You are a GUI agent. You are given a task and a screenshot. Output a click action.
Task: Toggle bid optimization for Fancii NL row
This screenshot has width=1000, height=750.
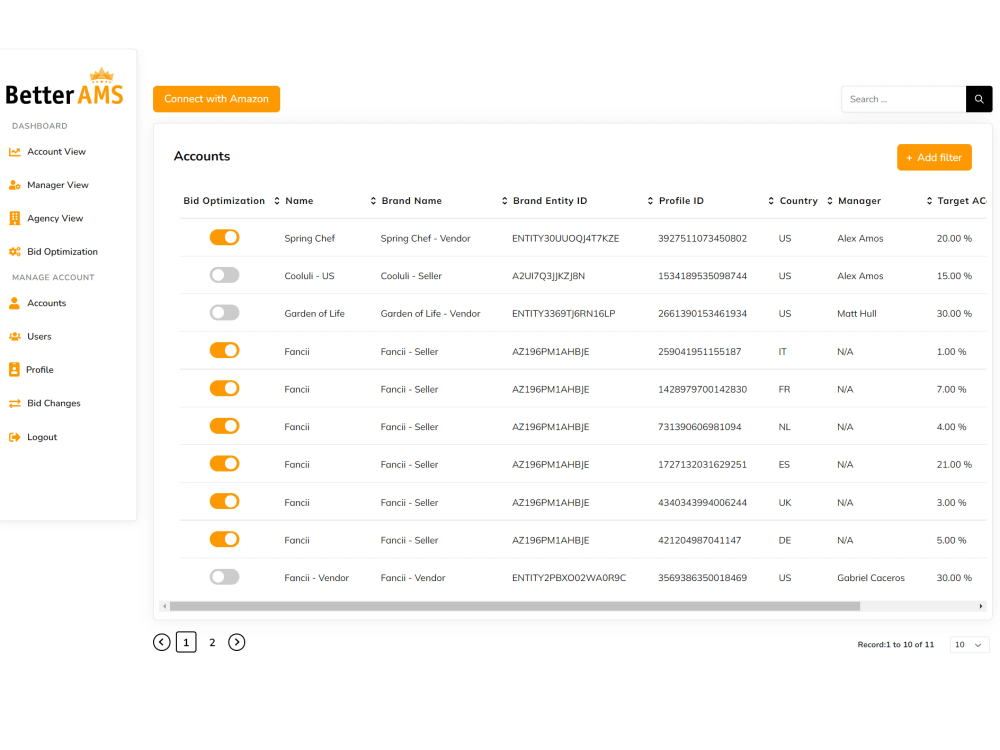[224, 426]
